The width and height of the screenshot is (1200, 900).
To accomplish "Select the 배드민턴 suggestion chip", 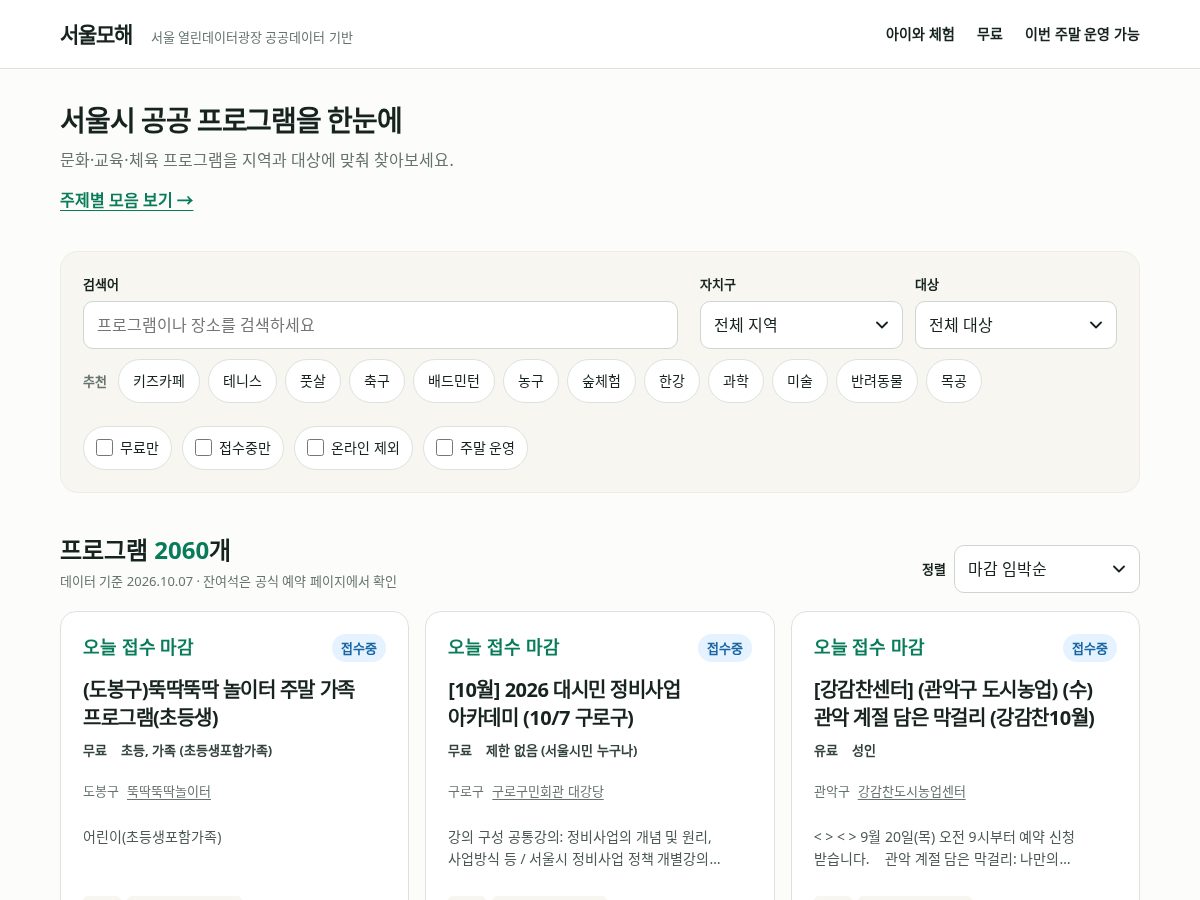I will 454,381.
